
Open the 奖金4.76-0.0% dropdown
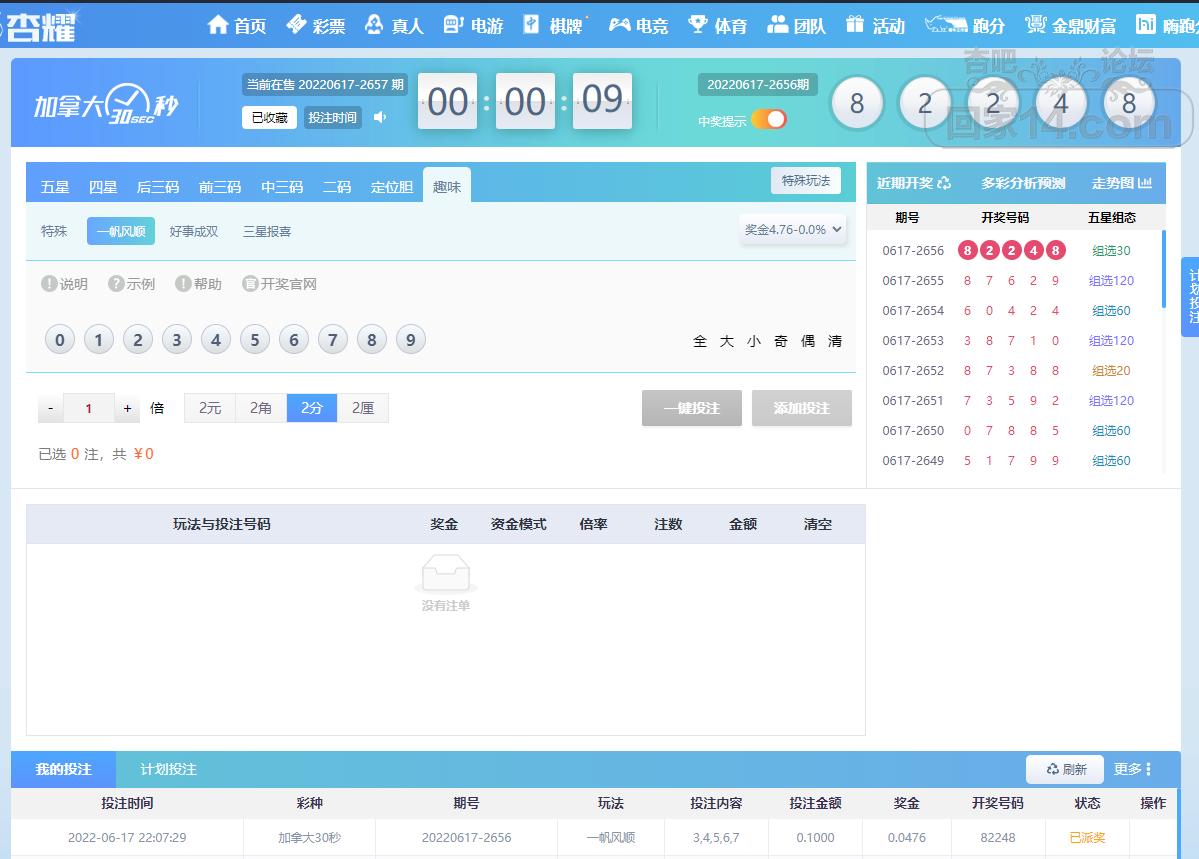click(x=794, y=230)
